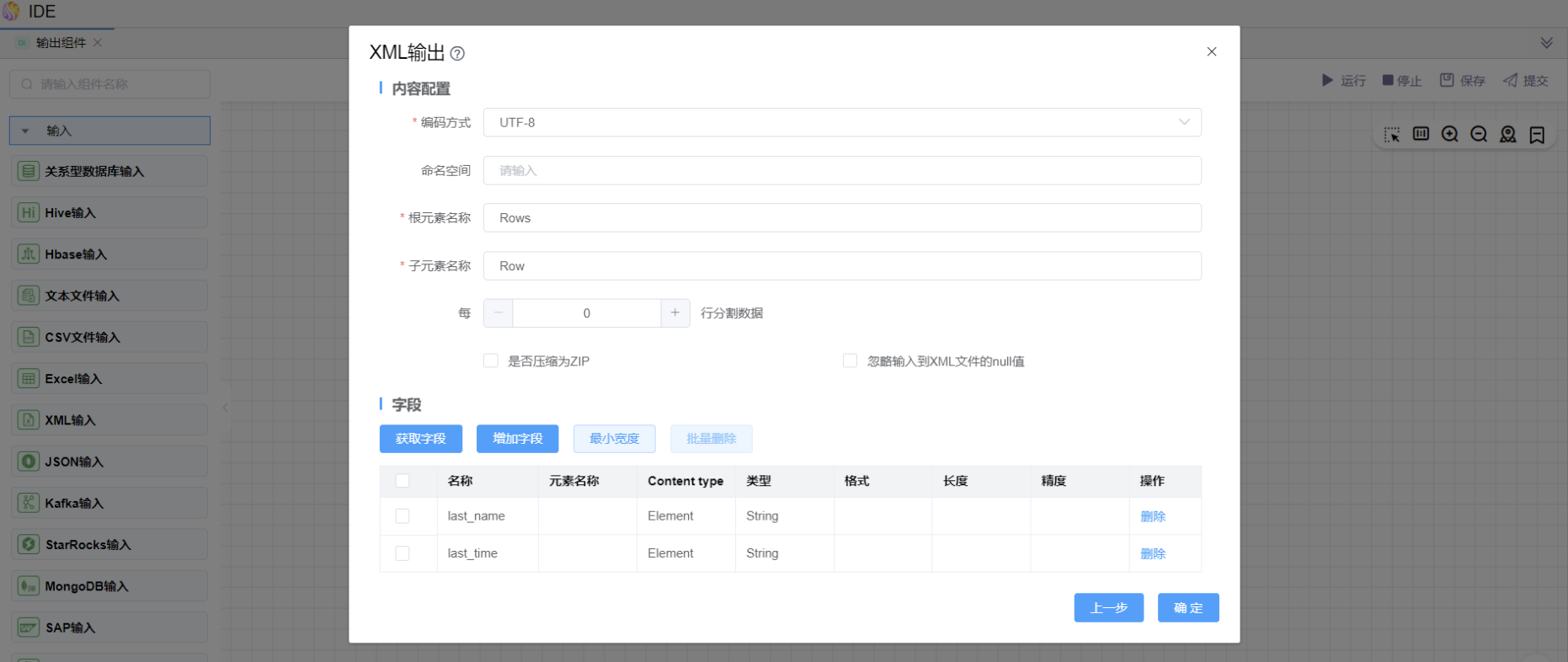
Task: Select the last_name row checkbox
Action: 403,516
